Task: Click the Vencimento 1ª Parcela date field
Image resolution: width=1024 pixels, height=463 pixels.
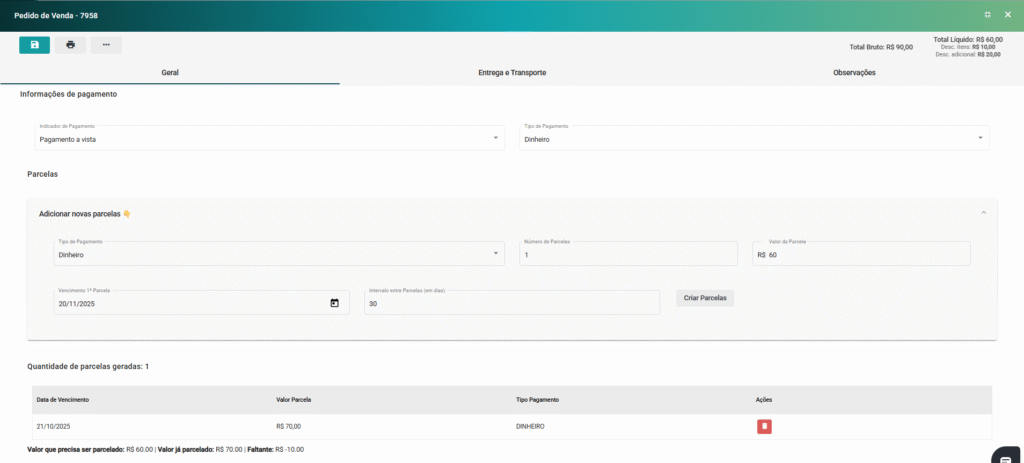Action: 190,303
